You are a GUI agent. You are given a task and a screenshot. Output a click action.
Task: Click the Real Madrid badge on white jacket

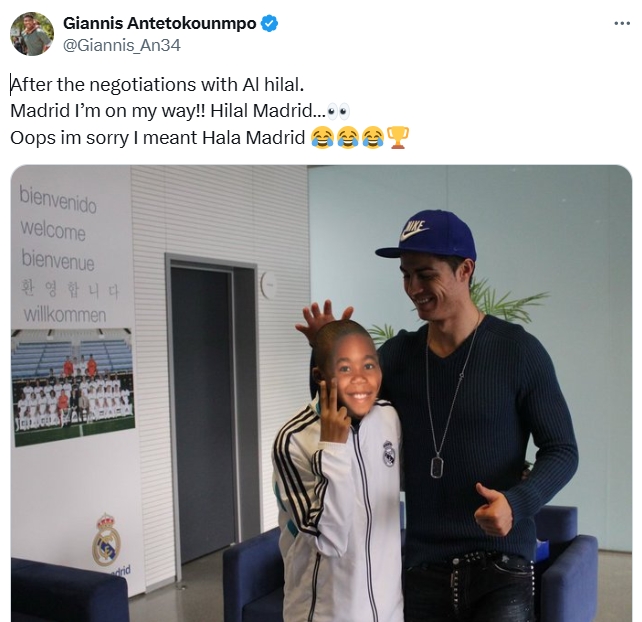389,453
